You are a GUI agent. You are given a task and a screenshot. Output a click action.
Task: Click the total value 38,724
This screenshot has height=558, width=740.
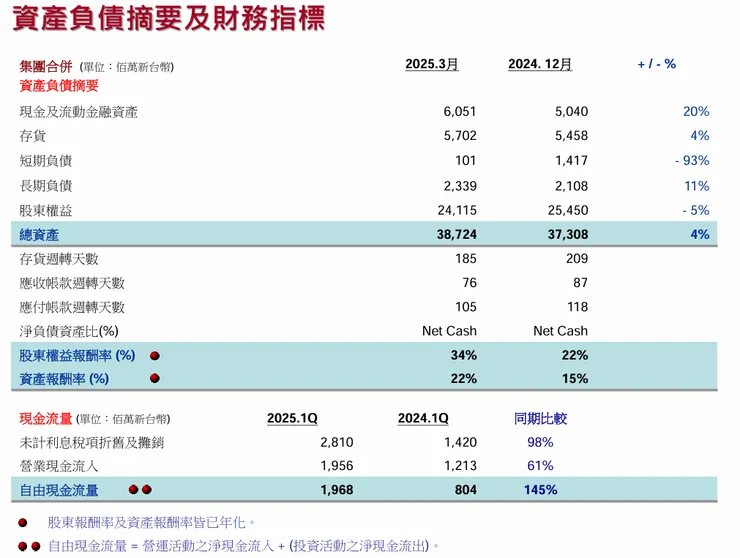click(456, 234)
